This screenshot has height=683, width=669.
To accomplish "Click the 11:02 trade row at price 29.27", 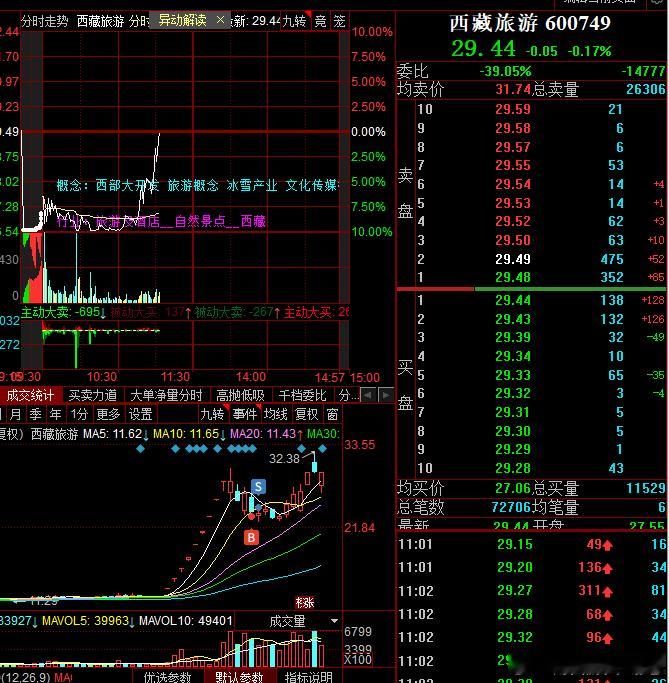I will point(533,591).
